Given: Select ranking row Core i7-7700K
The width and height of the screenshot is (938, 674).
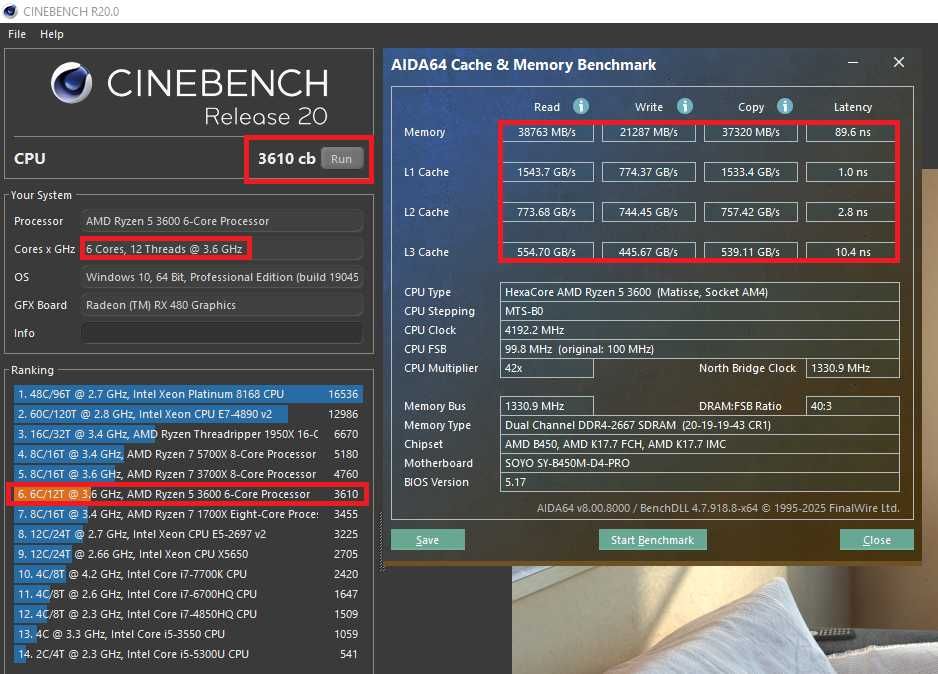Looking at the screenshot, I should [188, 574].
